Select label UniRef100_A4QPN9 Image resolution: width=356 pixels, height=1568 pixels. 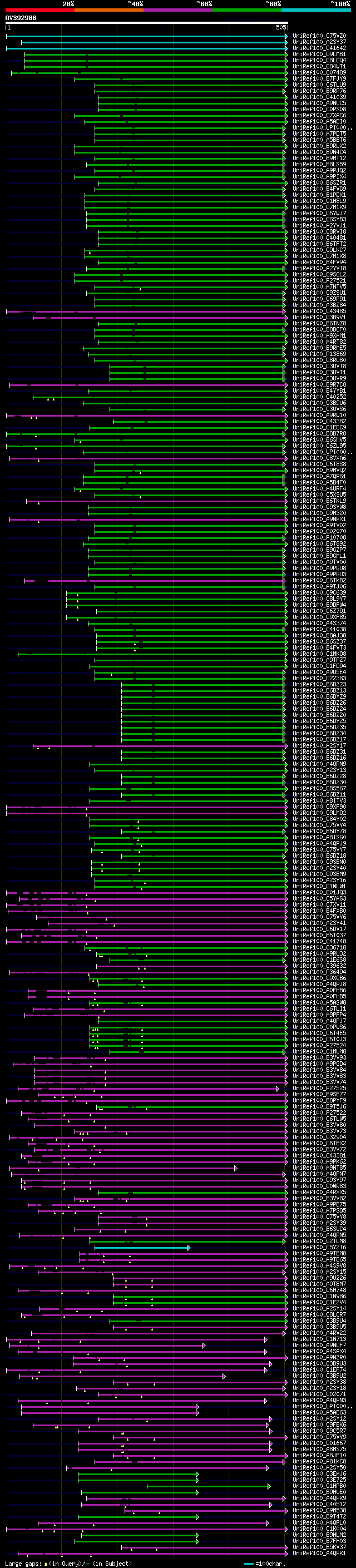(x=319, y=764)
